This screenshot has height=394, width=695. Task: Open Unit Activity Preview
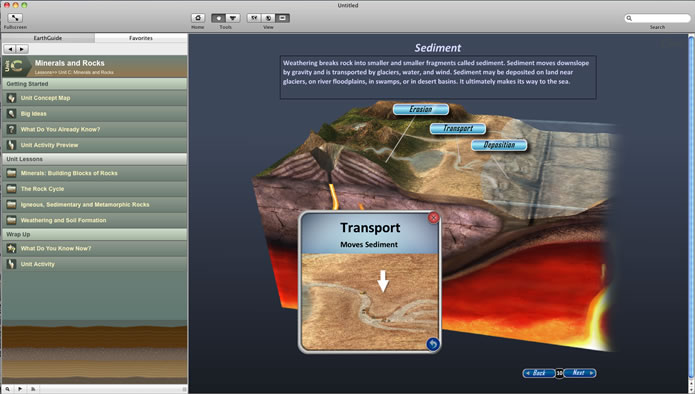[x=94, y=145]
